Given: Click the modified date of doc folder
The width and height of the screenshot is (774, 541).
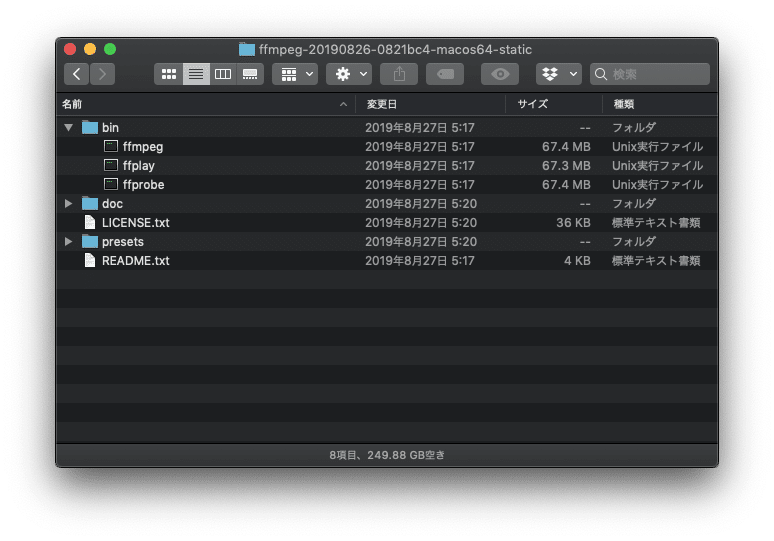Looking at the screenshot, I should pos(421,203).
